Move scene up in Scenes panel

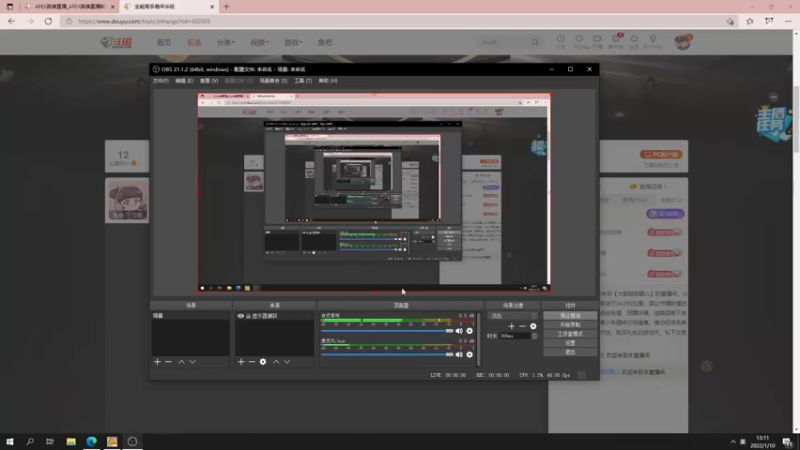coord(181,362)
